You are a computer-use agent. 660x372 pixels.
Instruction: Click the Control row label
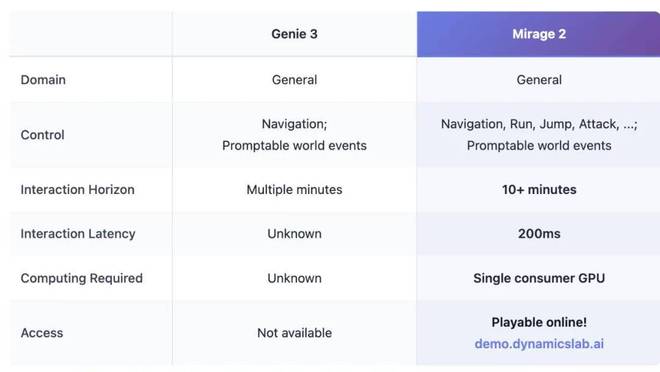43,135
